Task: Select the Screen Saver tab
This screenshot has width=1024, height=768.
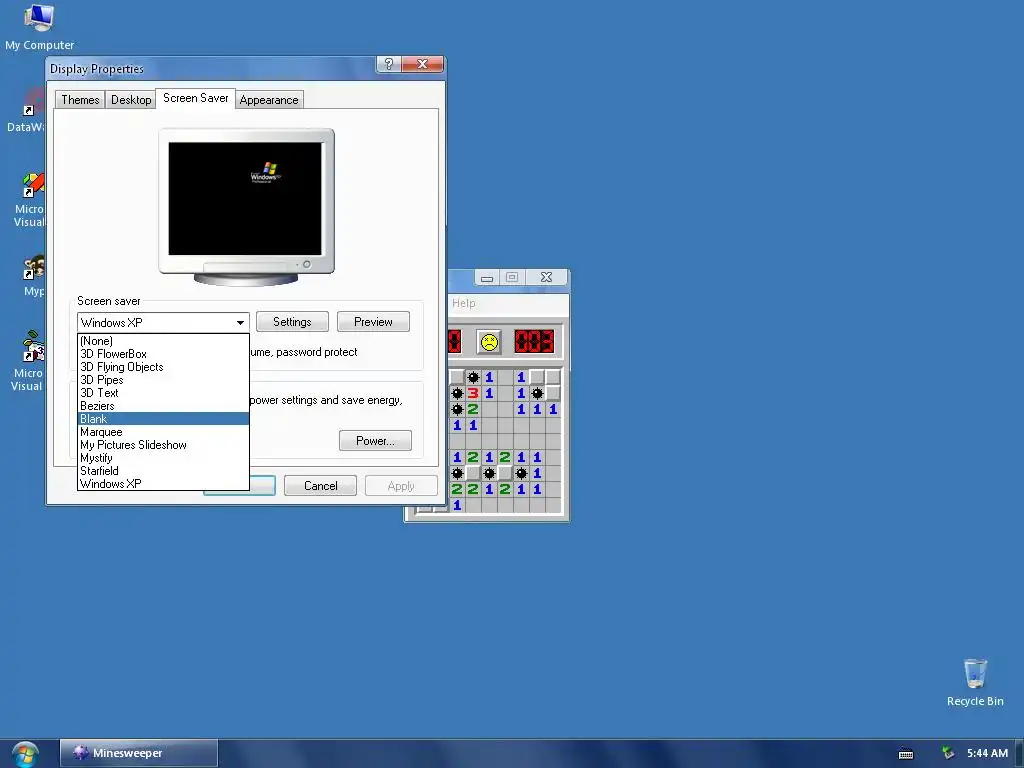Action: pyautogui.click(x=195, y=98)
